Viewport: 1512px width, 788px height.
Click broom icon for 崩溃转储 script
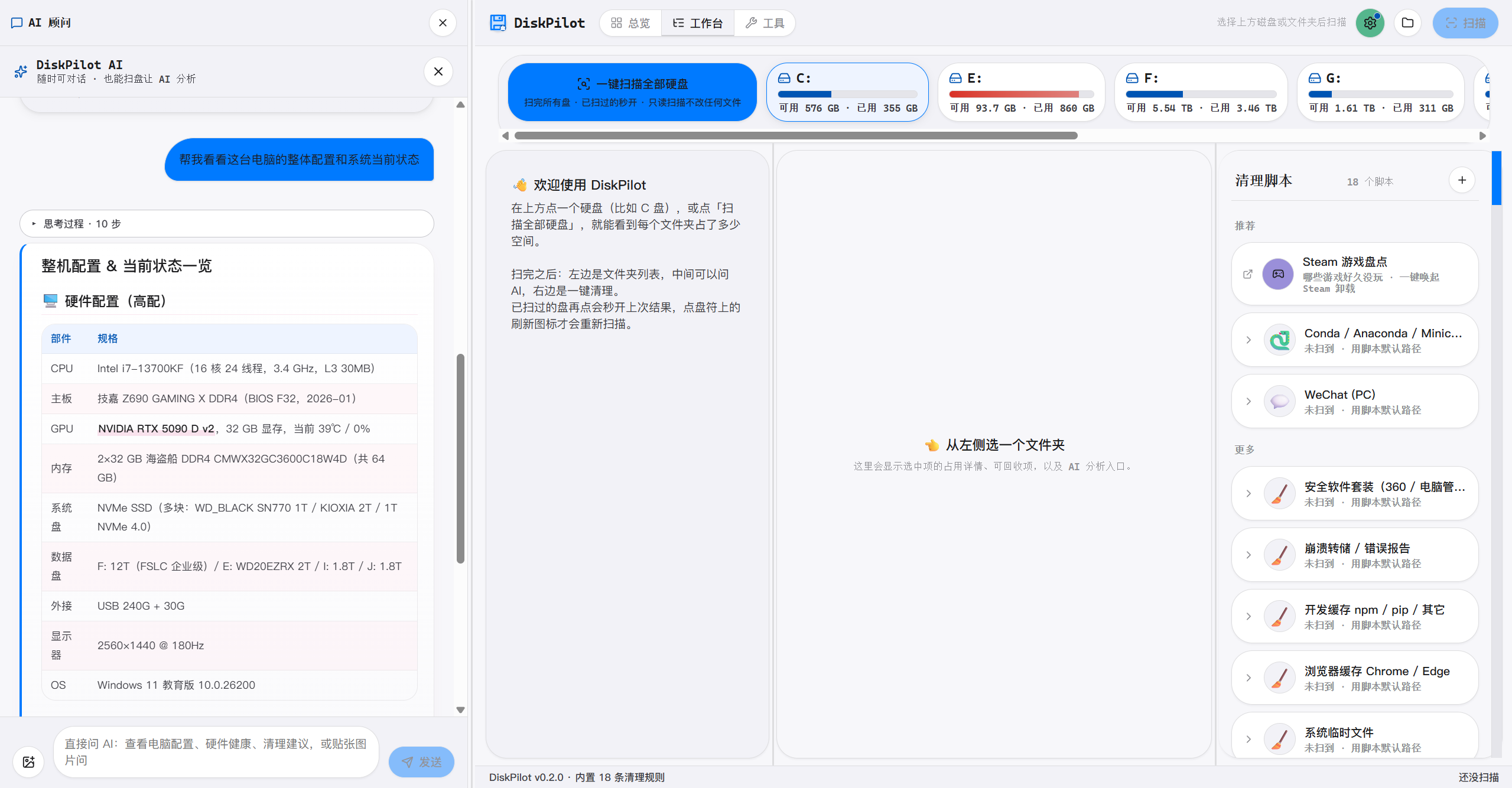pos(1279,555)
